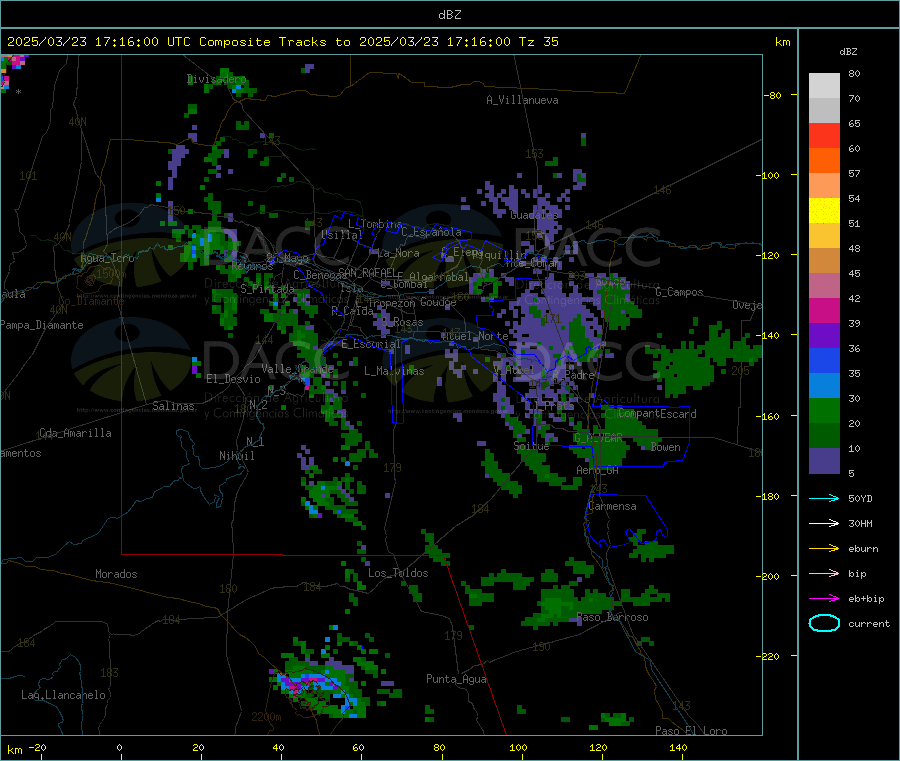The height and width of the screenshot is (761, 900).
Task: Click the cyan 50YD arrow legend icon
Action: pyautogui.click(x=824, y=498)
